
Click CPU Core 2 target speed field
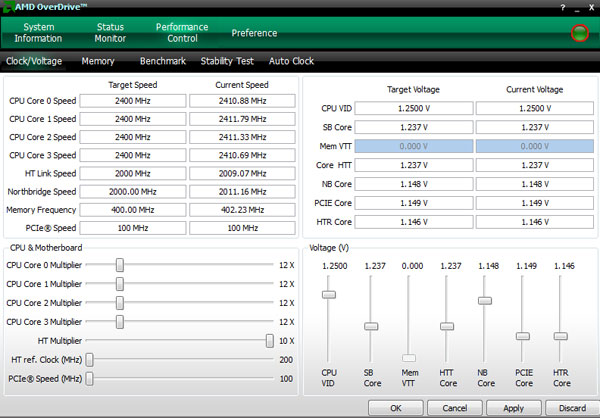pyautogui.click(x=133, y=137)
